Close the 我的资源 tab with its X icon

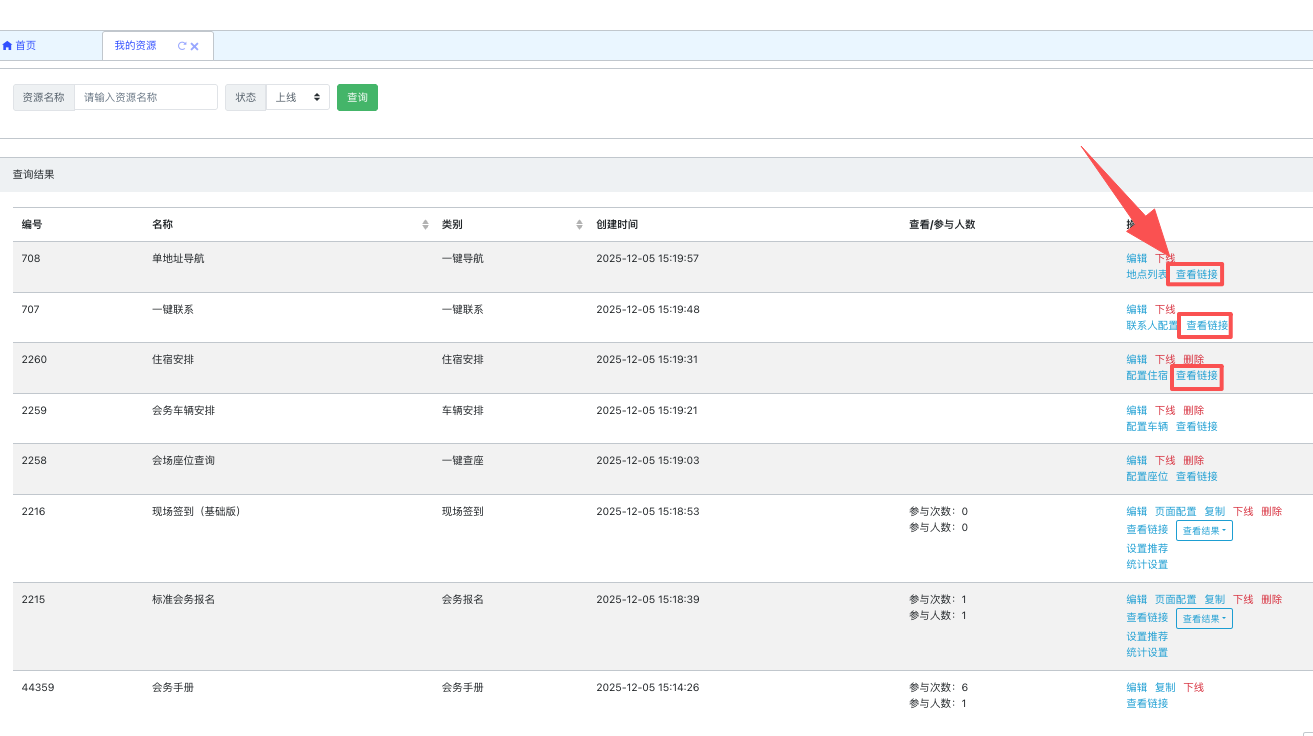coord(195,46)
